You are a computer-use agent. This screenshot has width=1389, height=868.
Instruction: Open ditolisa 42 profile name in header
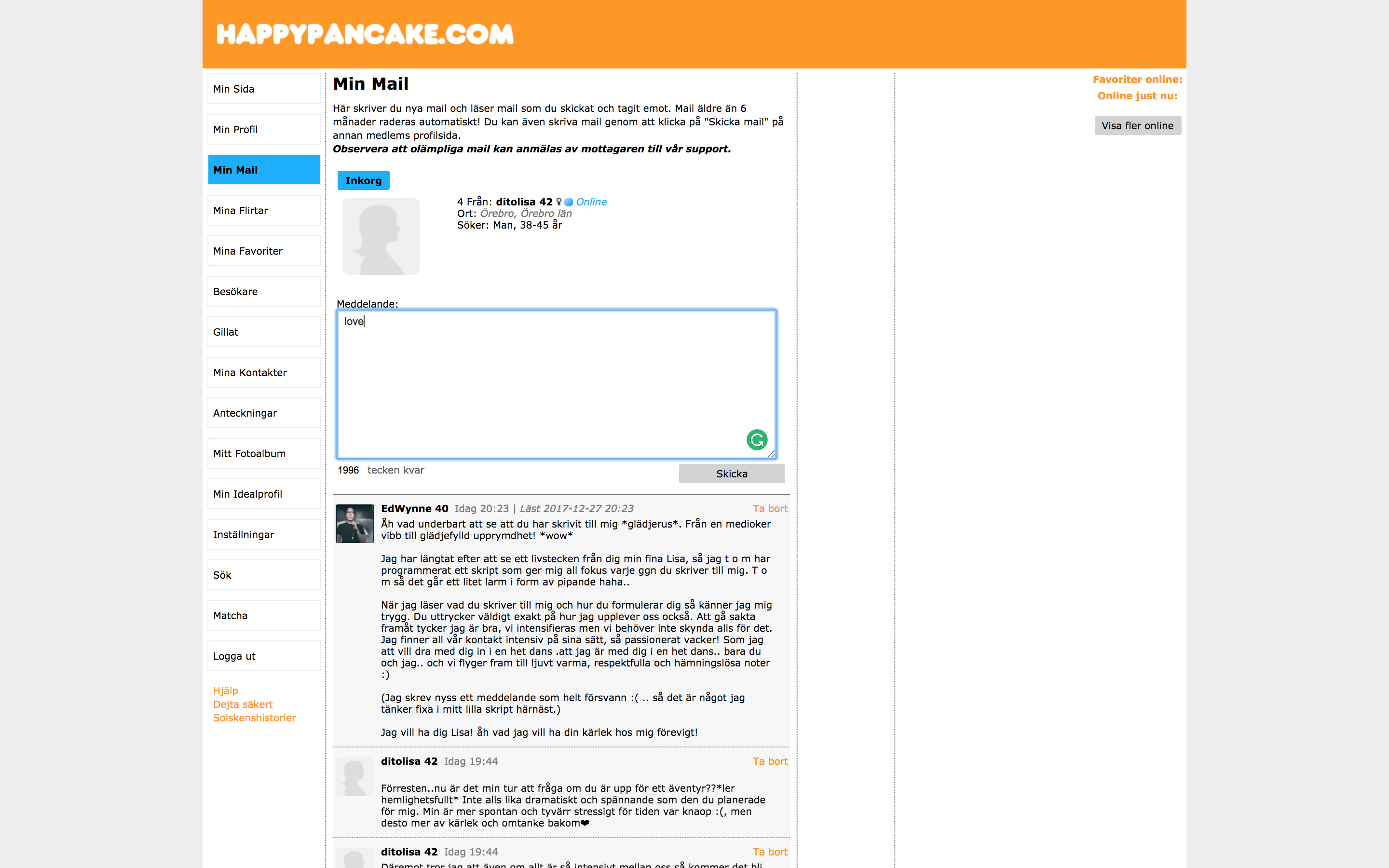tap(524, 202)
